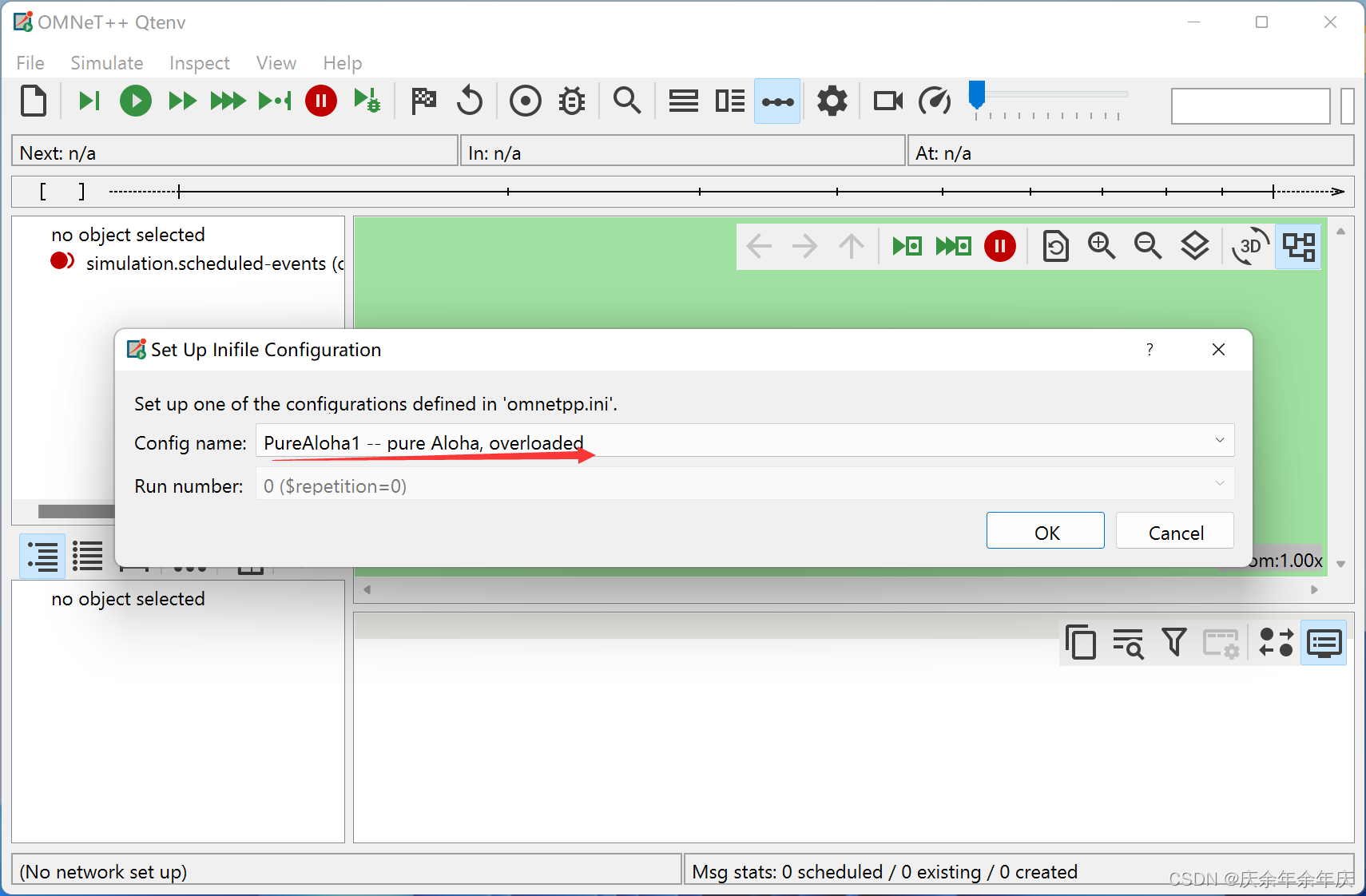Screen dimensions: 1366x896
Task: Switch inspector to indented tree mode
Action: pyautogui.click(x=42, y=556)
